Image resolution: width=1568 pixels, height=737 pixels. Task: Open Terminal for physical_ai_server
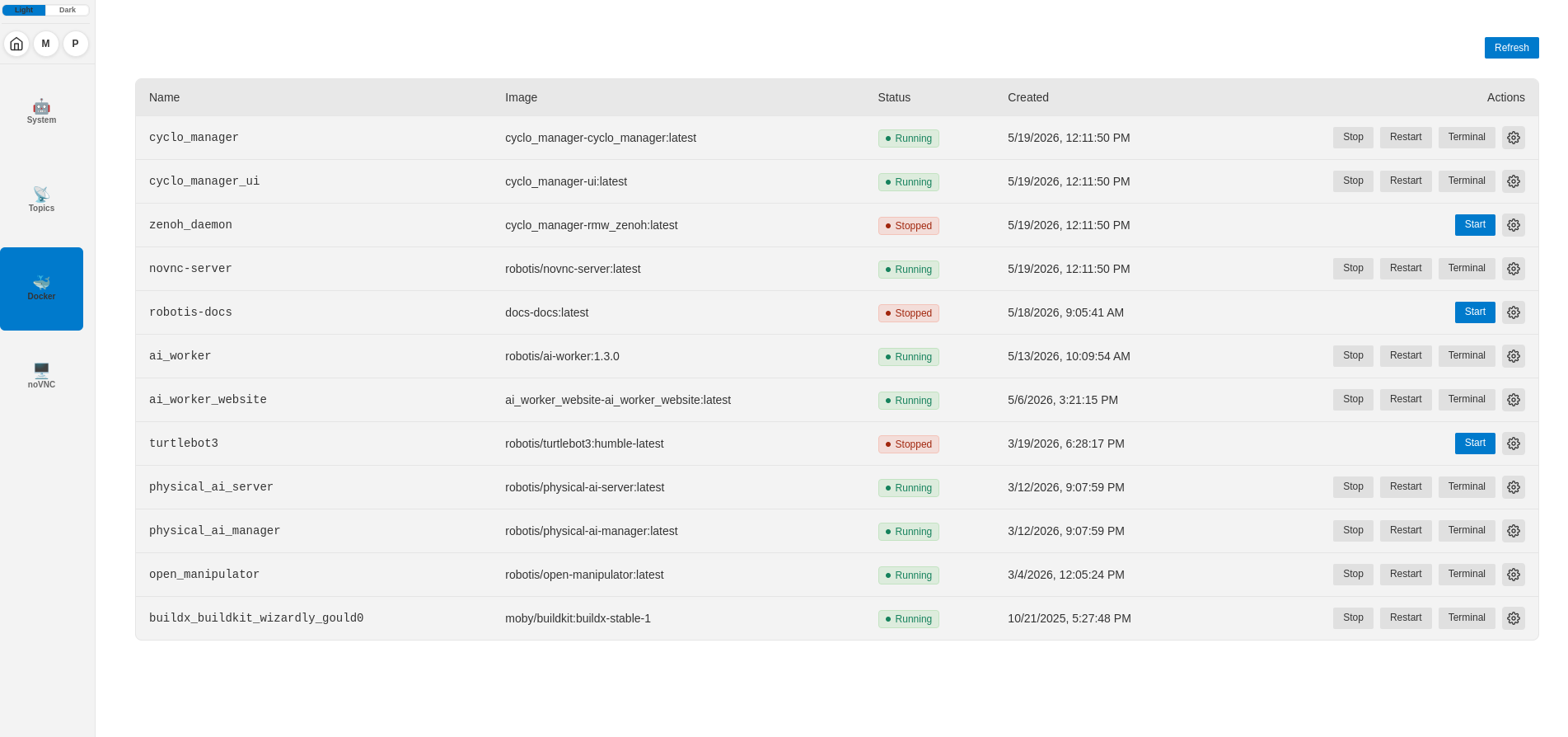(x=1467, y=487)
